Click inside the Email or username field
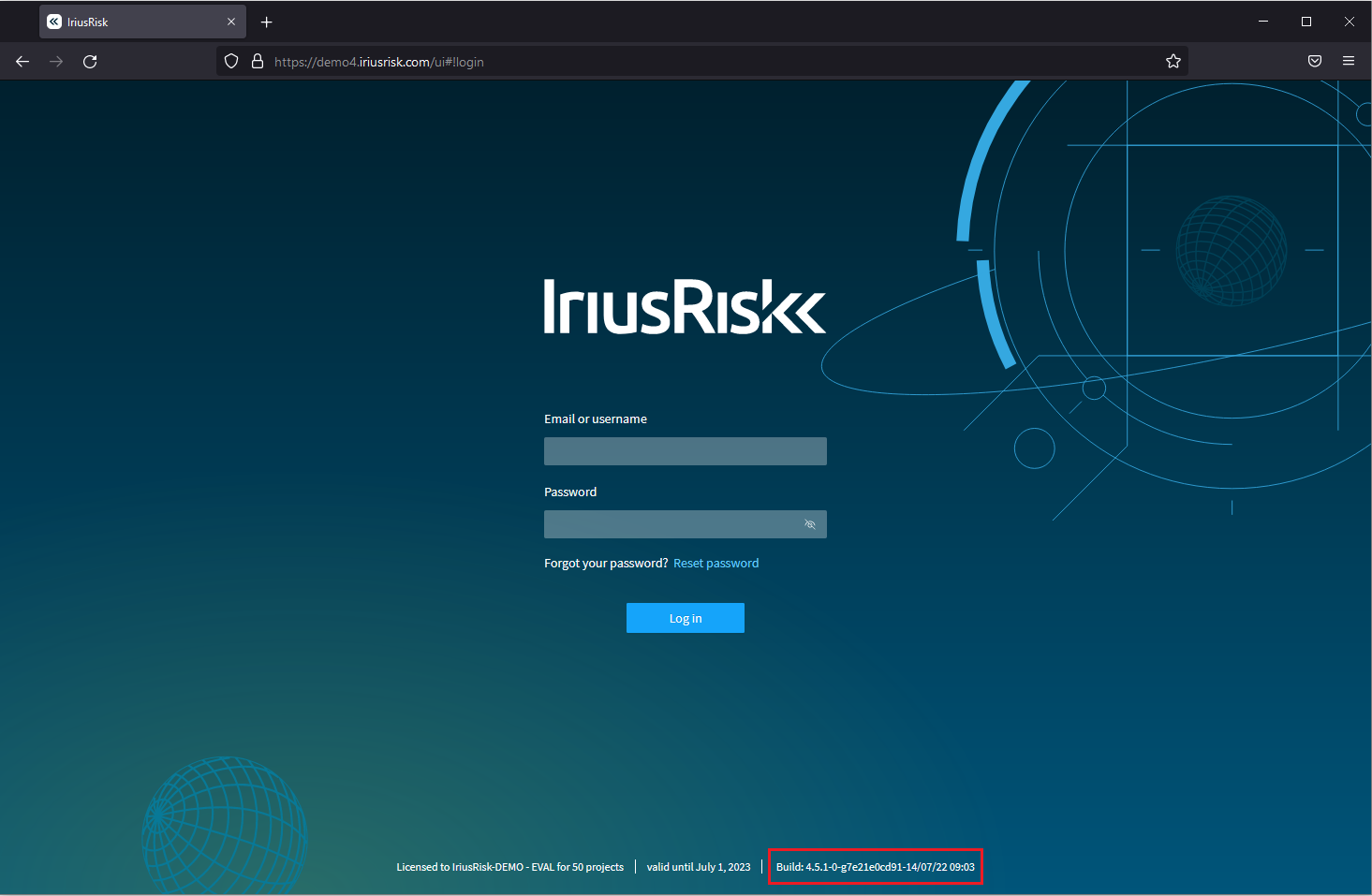The width and height of the screenshot is (1372, 896). 685,451
